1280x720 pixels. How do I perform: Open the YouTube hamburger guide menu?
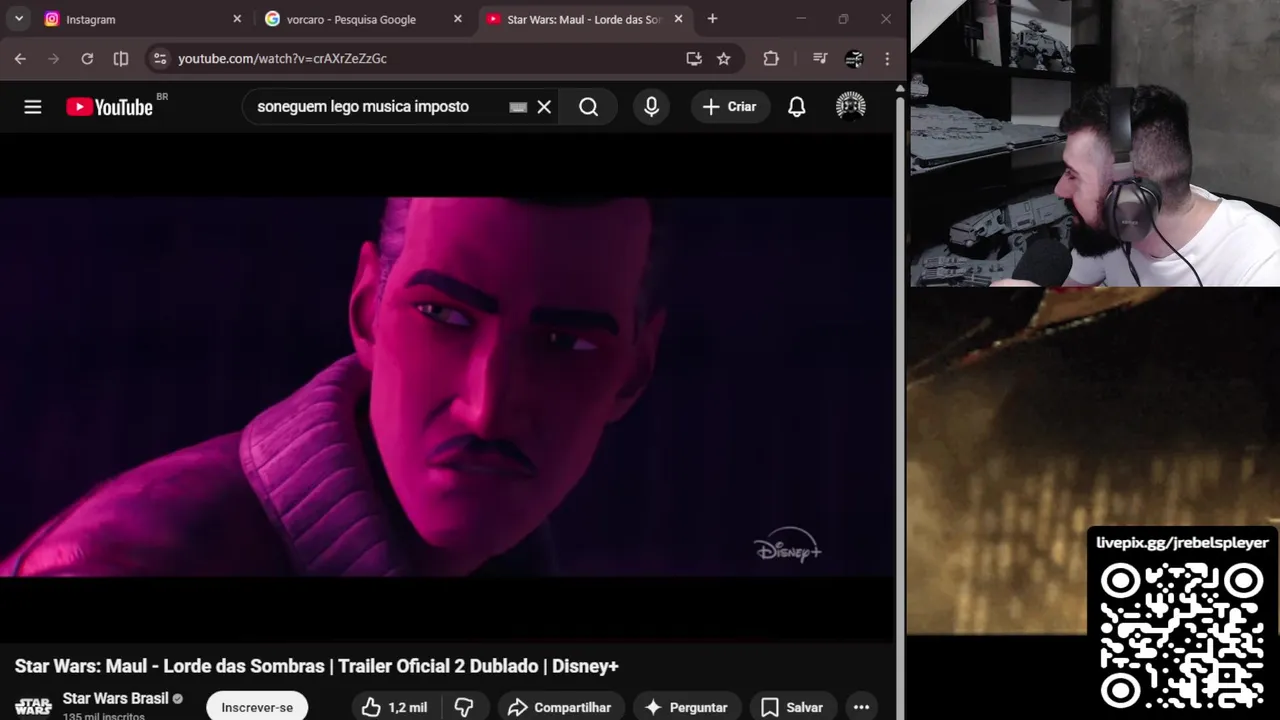[x=33, y=107]
